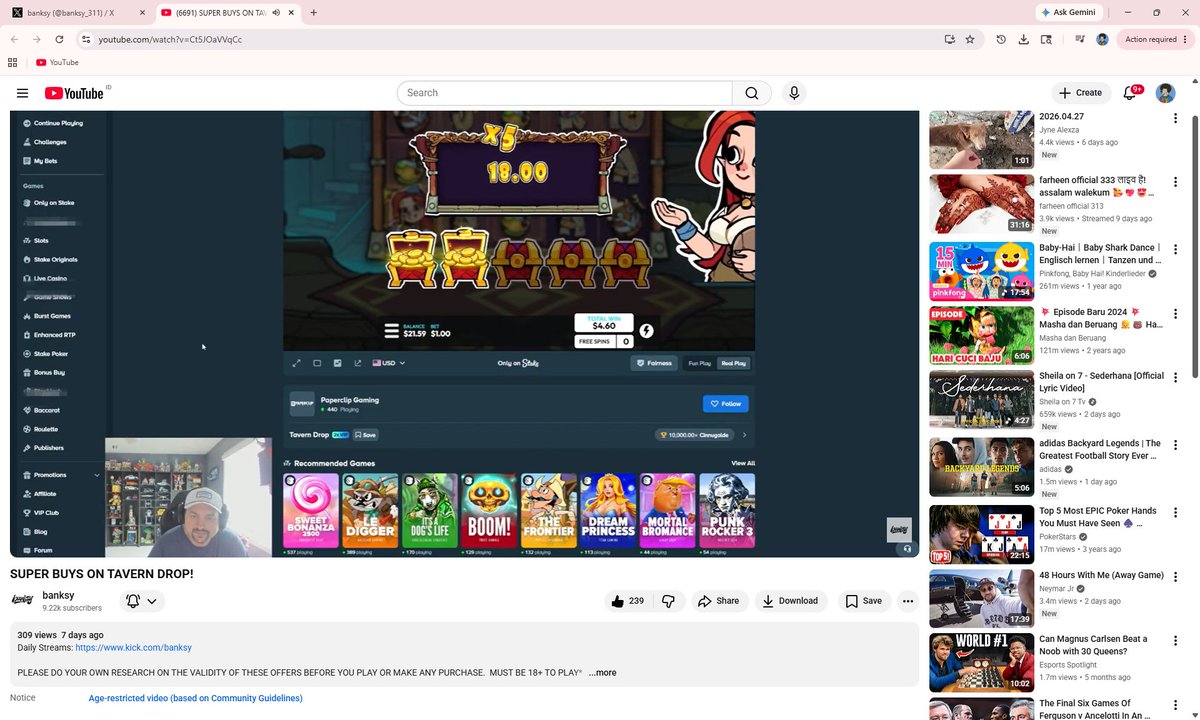1200x720 pixels.
Task: Open options menu for 2026.04.27 video
Action: point(1175,118)
